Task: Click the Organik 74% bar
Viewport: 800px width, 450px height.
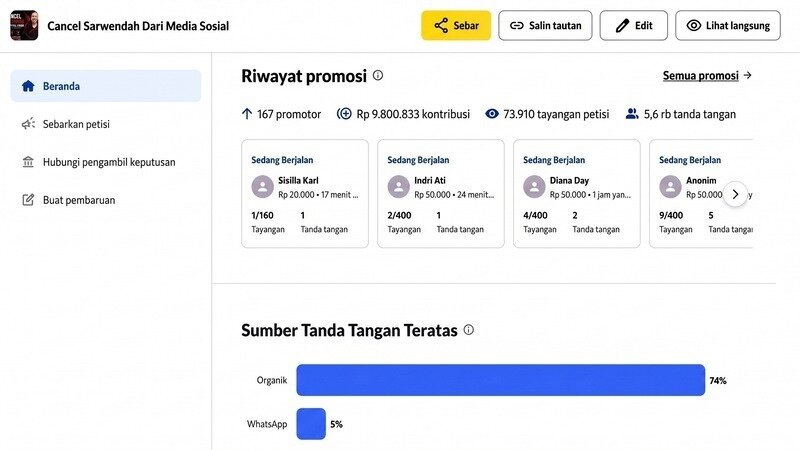Action: [x=501, y=380]
